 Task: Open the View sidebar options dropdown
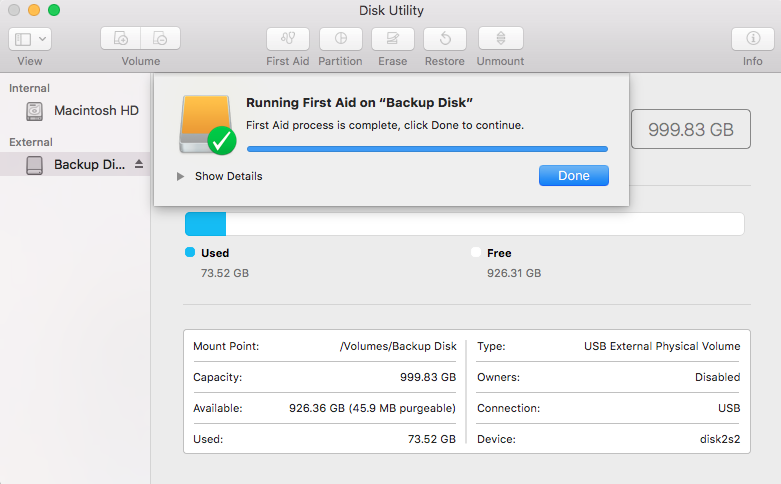click(x=30, y=39)
